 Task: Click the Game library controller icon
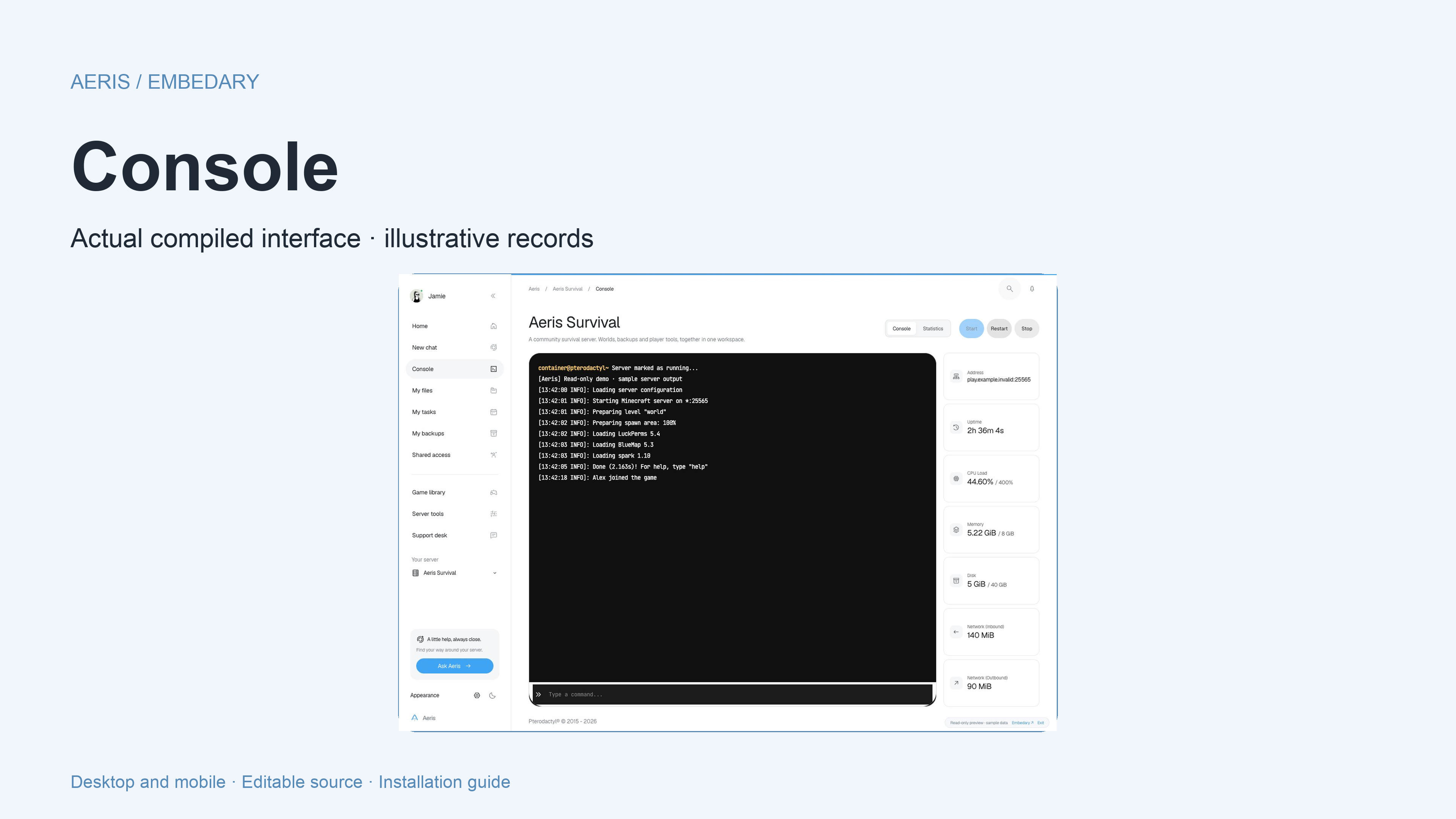(493, 492)
